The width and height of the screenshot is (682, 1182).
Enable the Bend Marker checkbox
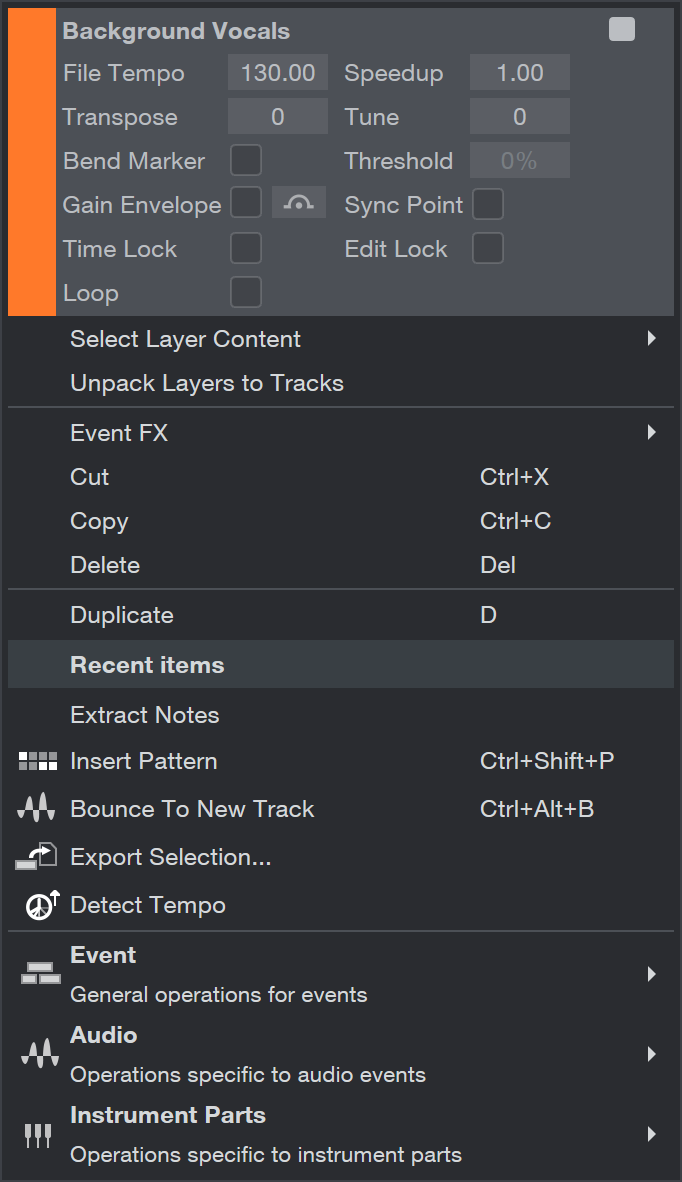[246, 161]
